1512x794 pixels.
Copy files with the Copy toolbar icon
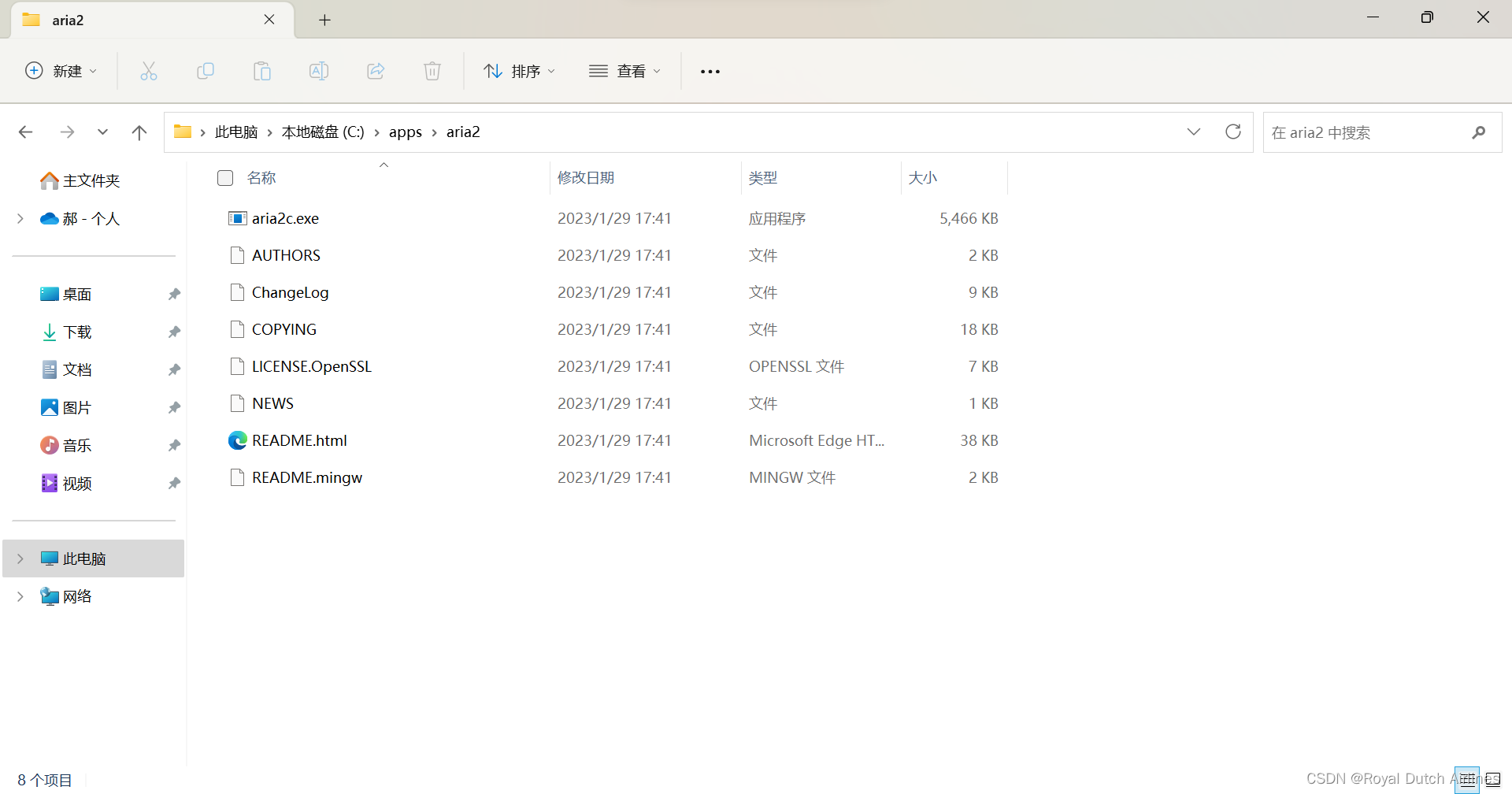[206, 71]
